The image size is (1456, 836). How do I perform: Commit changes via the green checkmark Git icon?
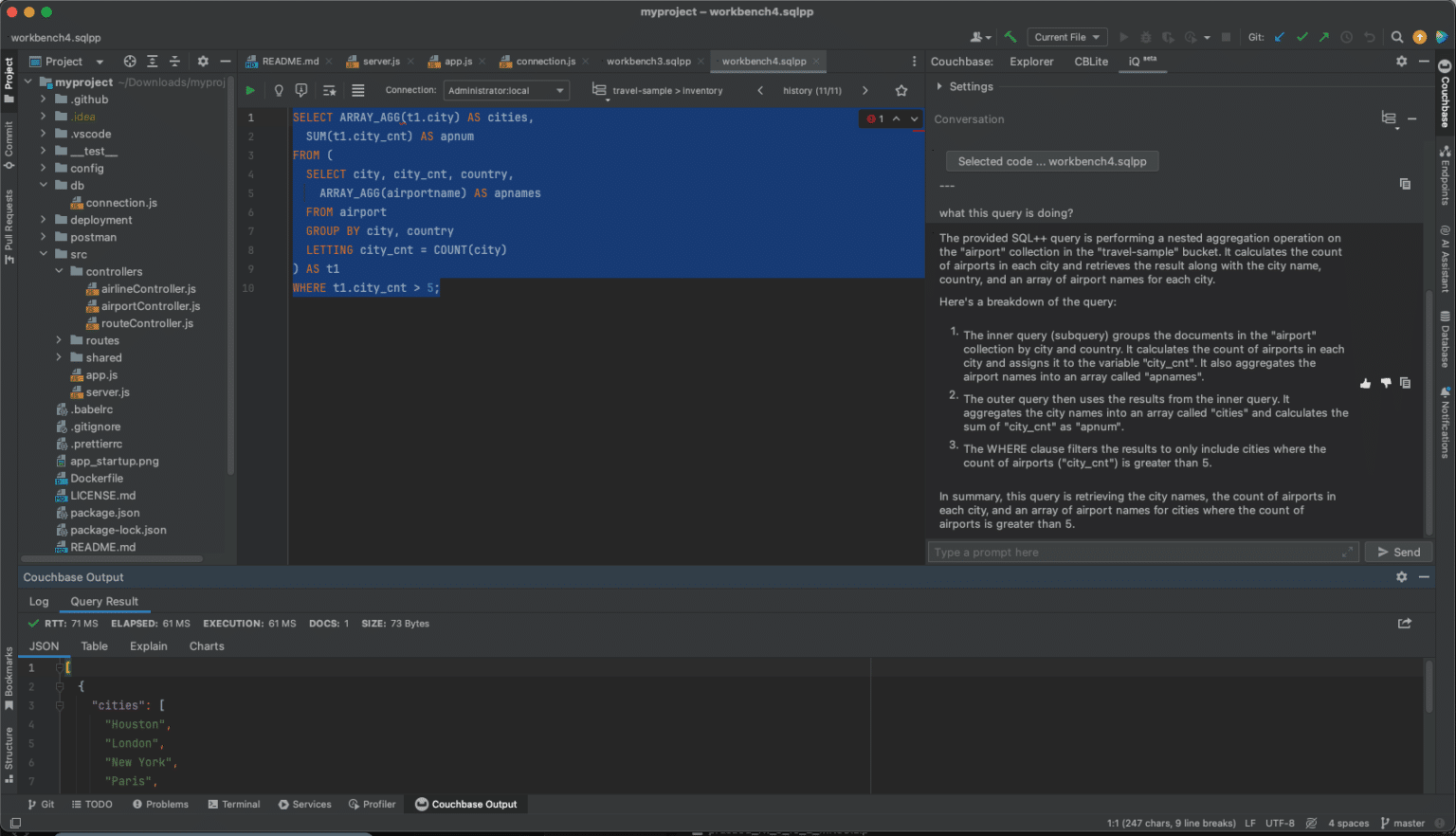(1302, 37)
